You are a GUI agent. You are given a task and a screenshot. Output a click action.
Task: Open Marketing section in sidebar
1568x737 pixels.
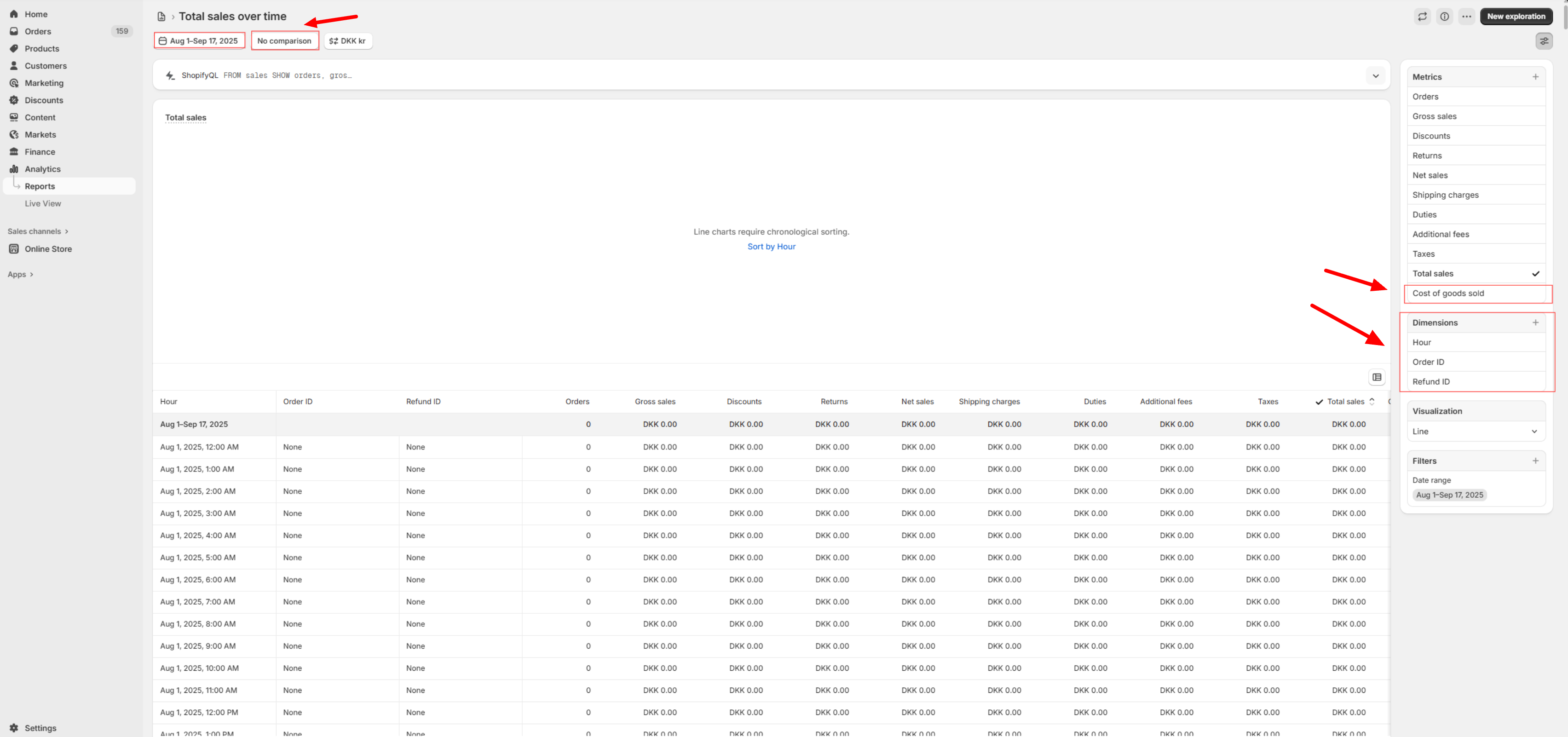(x=44, y=83)
